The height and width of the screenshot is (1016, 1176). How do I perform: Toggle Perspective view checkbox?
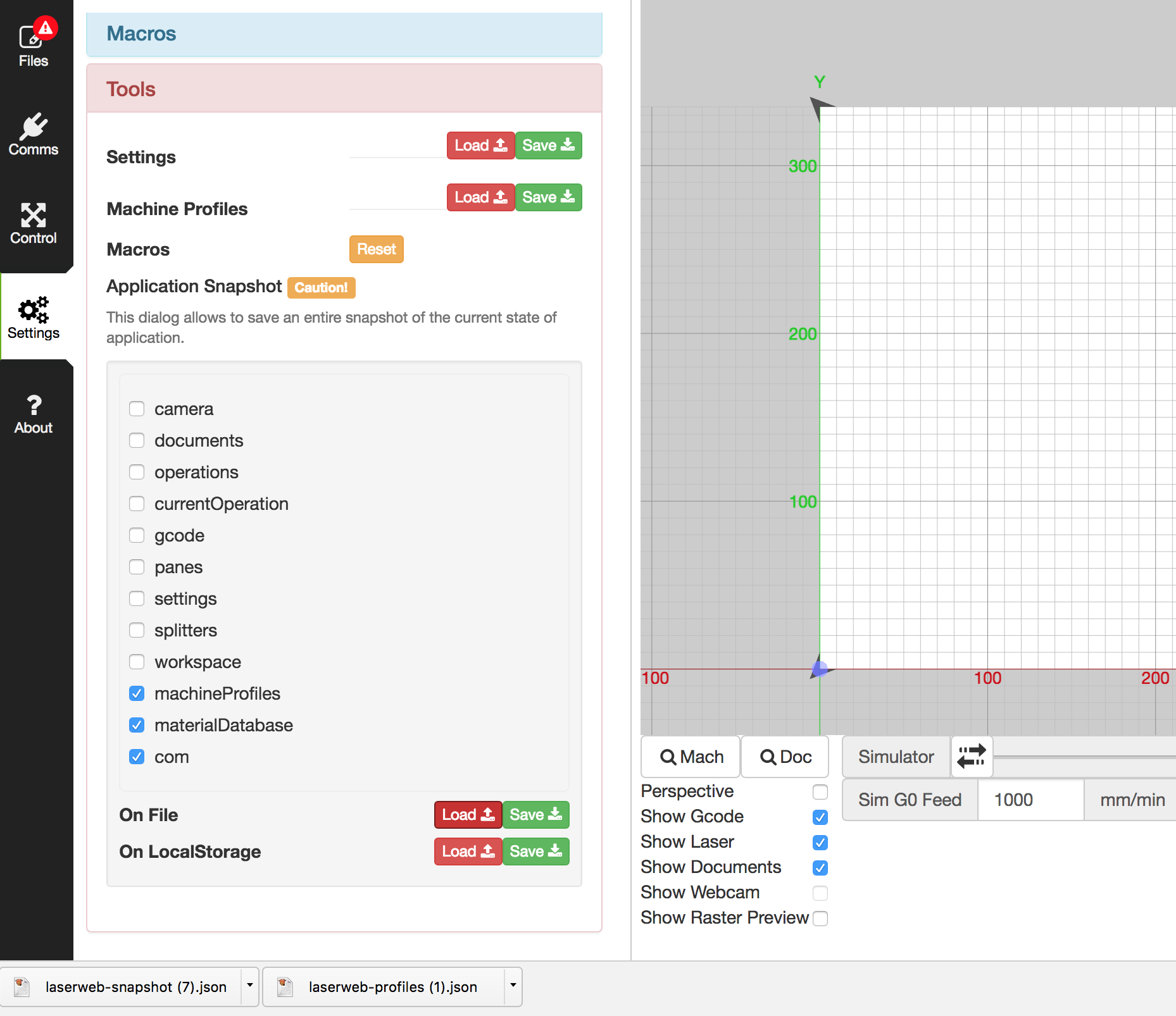click(x=820, y=792)
